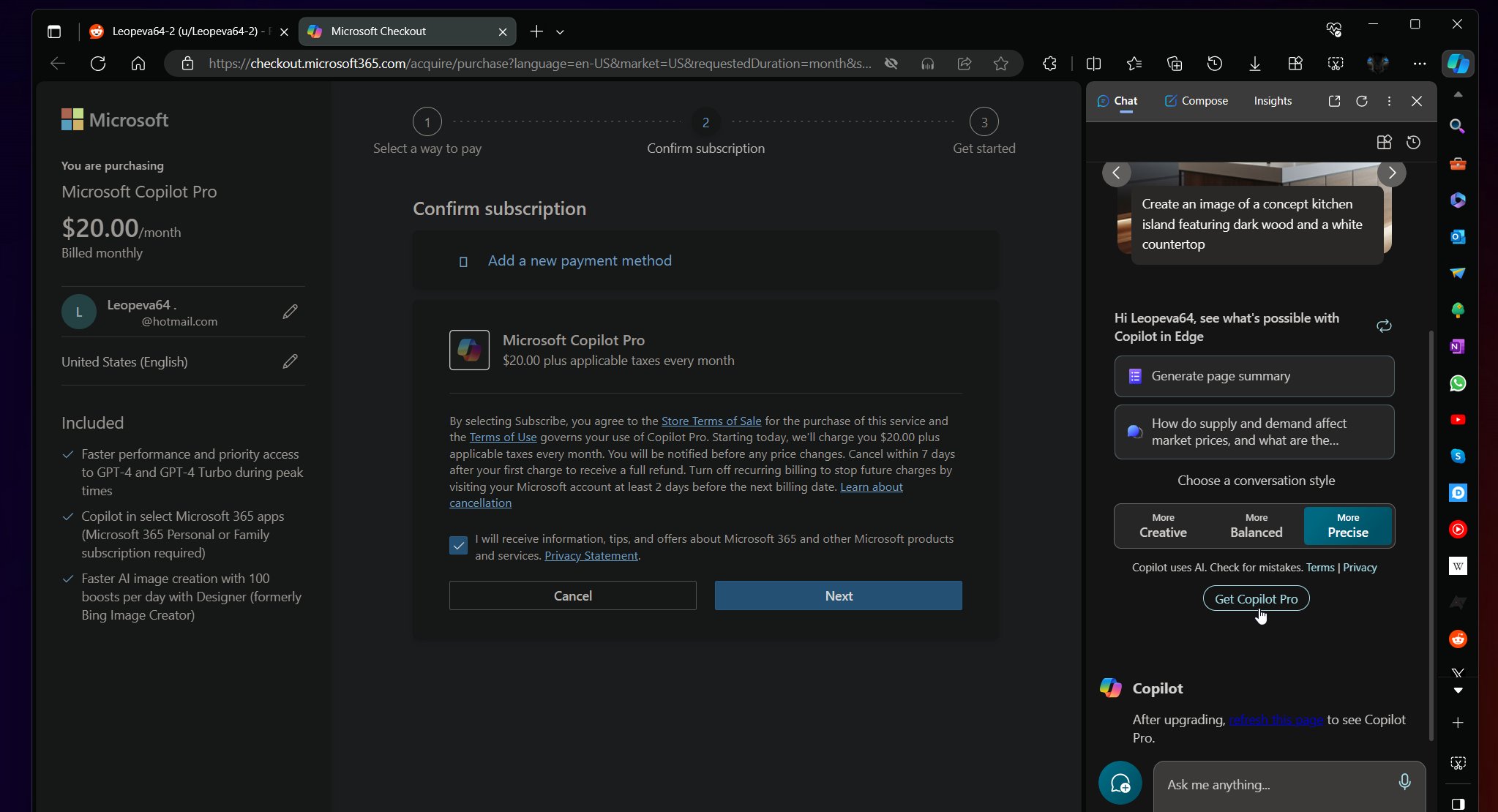Viewport: 1498px width, 812px height.
Task: Open Microsoft 365 icon in sidebar
Action: (x=1458, y=200)
